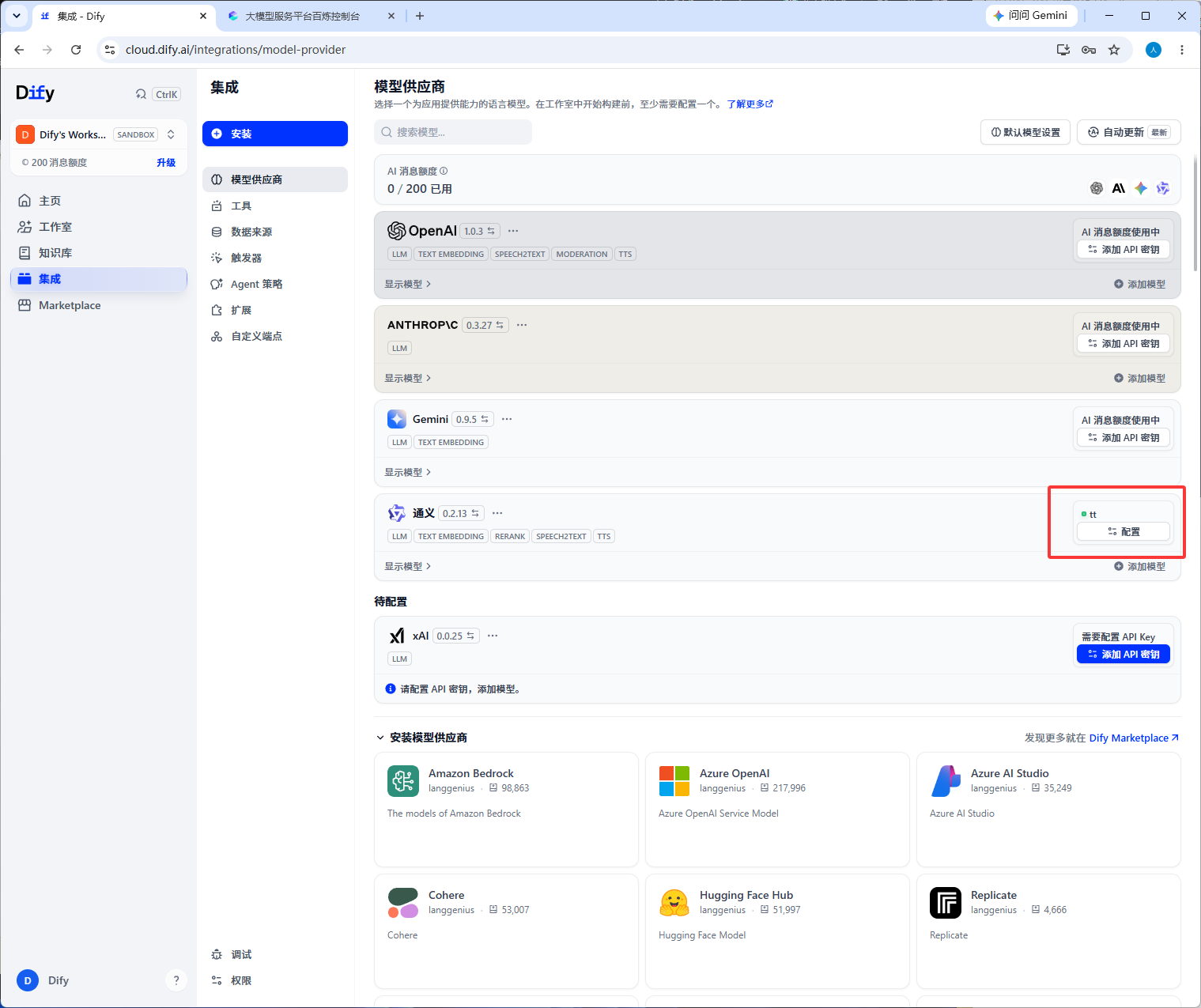Click the Replicate provider icon
The width and height of the screenshot is (1201, 1008).
pyautogui.click(x=946, y=903)
